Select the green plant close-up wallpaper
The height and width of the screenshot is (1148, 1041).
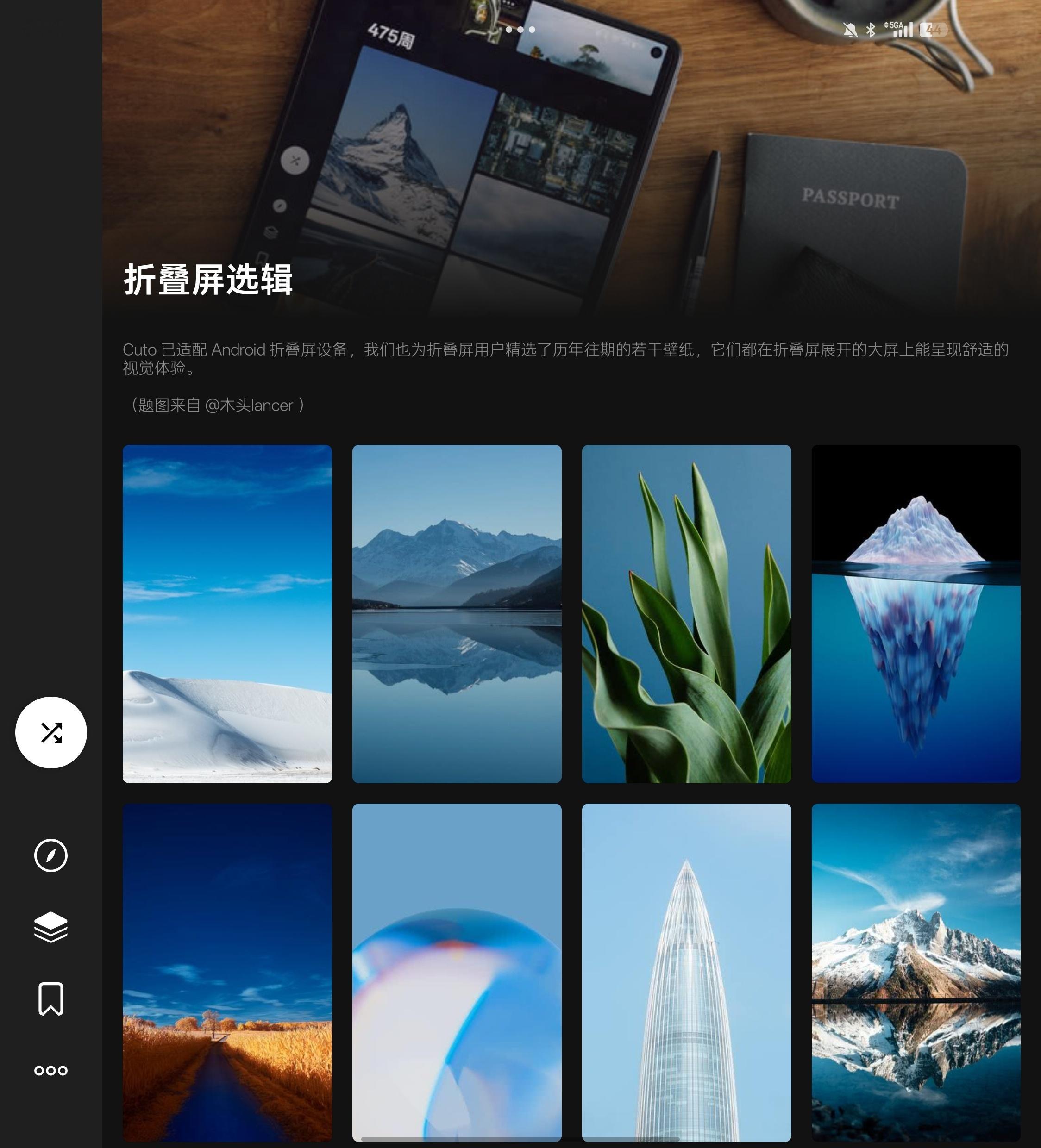pos(687,613)
